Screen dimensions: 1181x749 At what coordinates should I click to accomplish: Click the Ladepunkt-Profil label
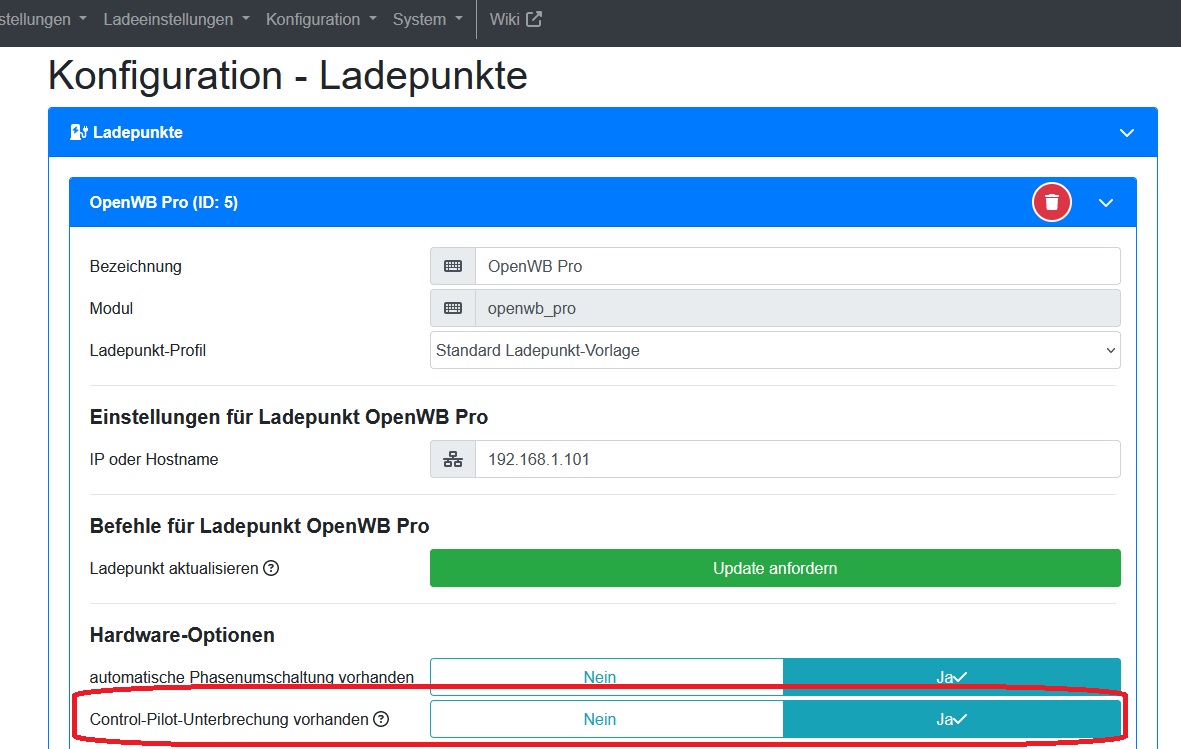[x=148, y=350]
